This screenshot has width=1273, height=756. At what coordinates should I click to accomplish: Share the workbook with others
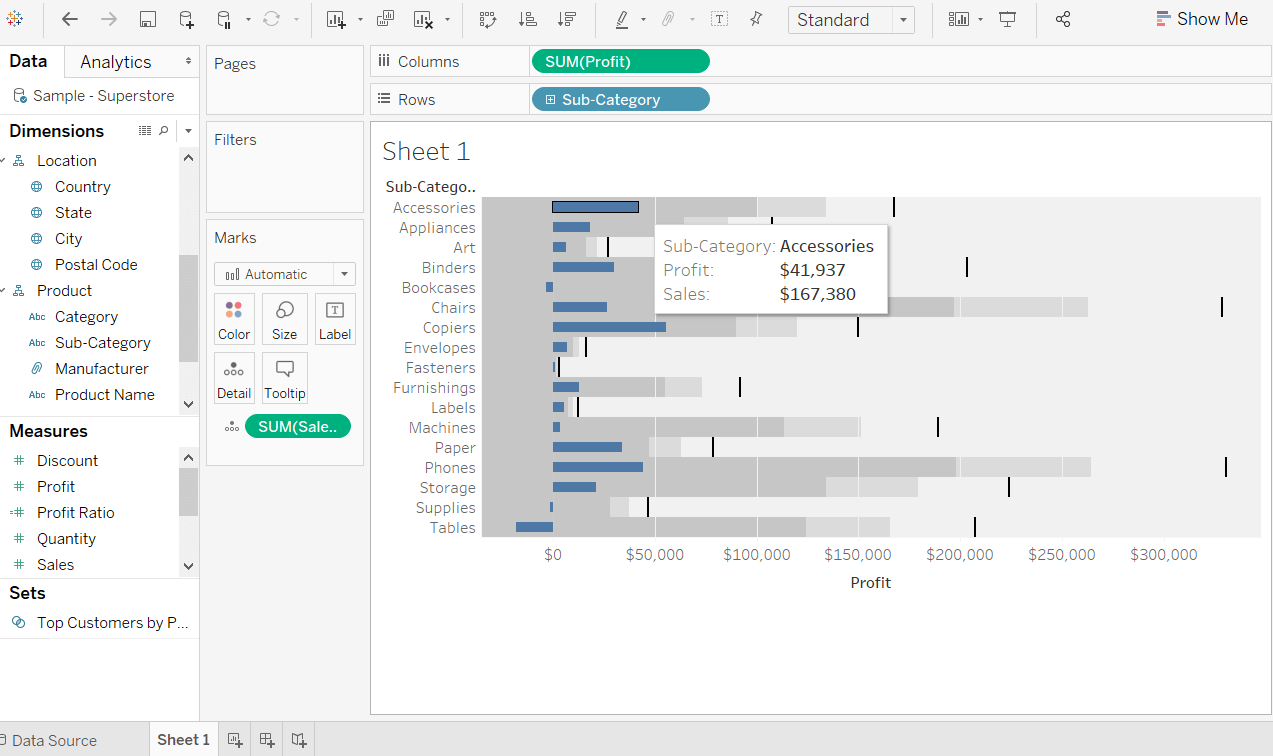[x=1063, y=19]
